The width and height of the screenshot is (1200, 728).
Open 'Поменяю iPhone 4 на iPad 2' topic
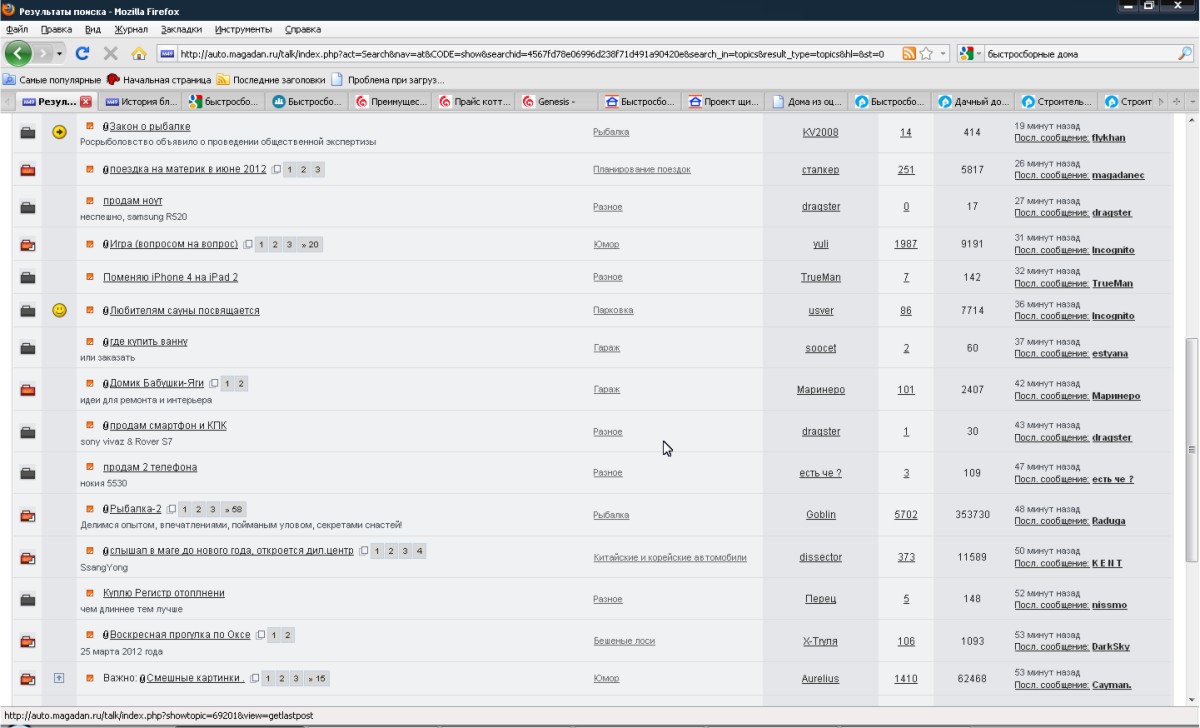coord(170,277)
